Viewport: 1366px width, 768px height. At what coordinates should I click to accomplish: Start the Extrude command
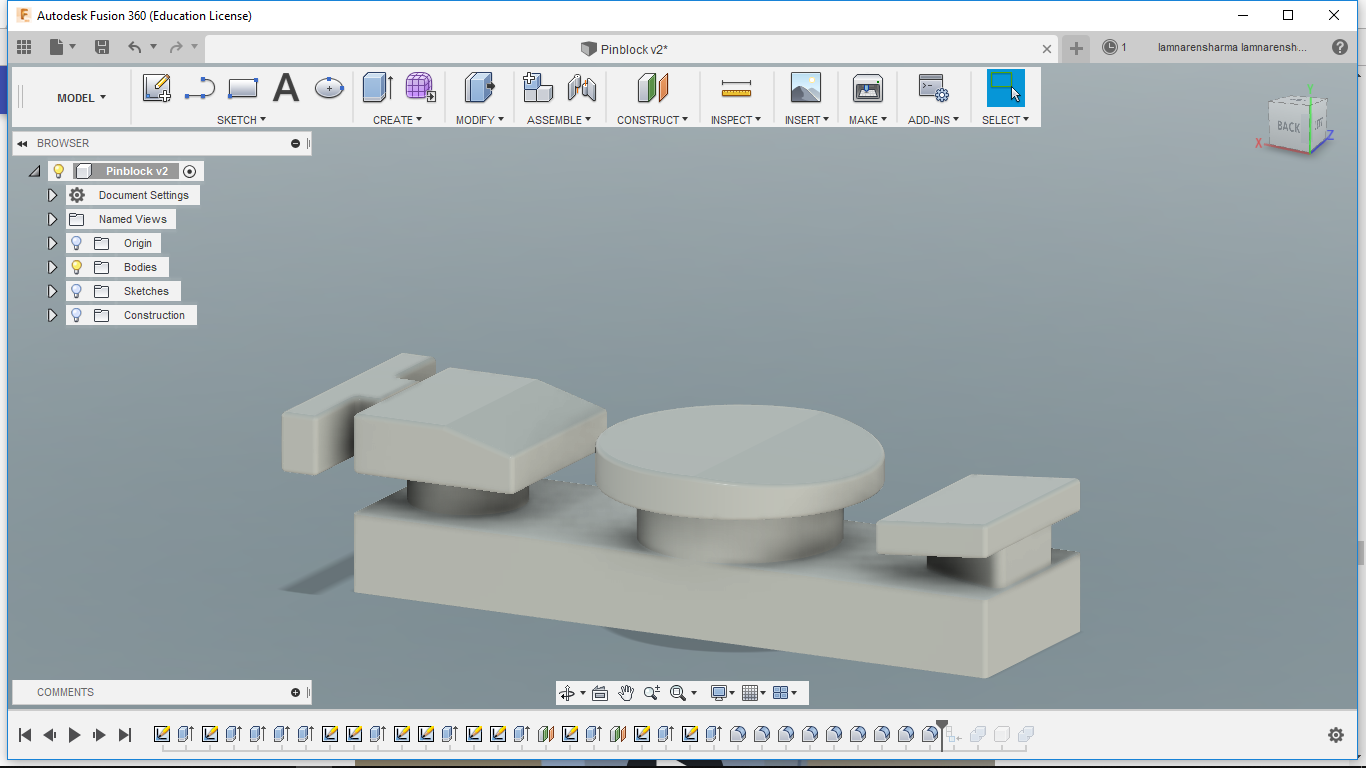(x=378, y=88)
